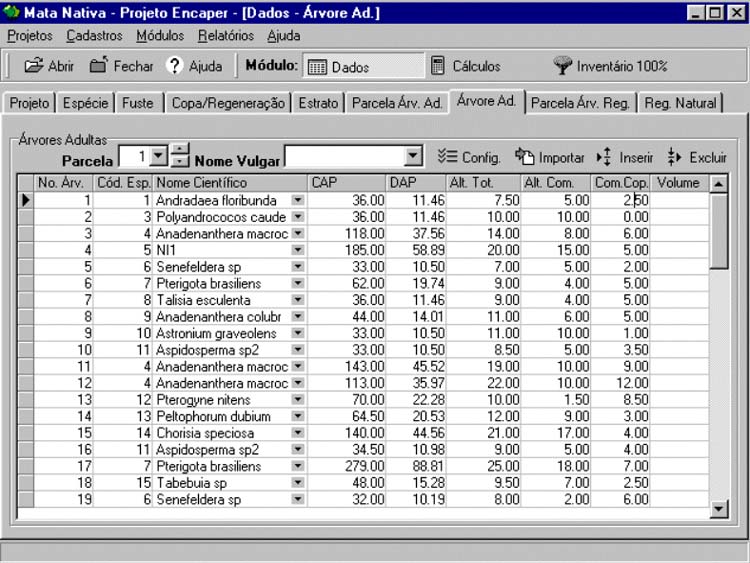The width and height of the screenshot is (750, 563).
Task: Click Inserir to add a row
Action: pyautogui.click(x=604, y=157)
